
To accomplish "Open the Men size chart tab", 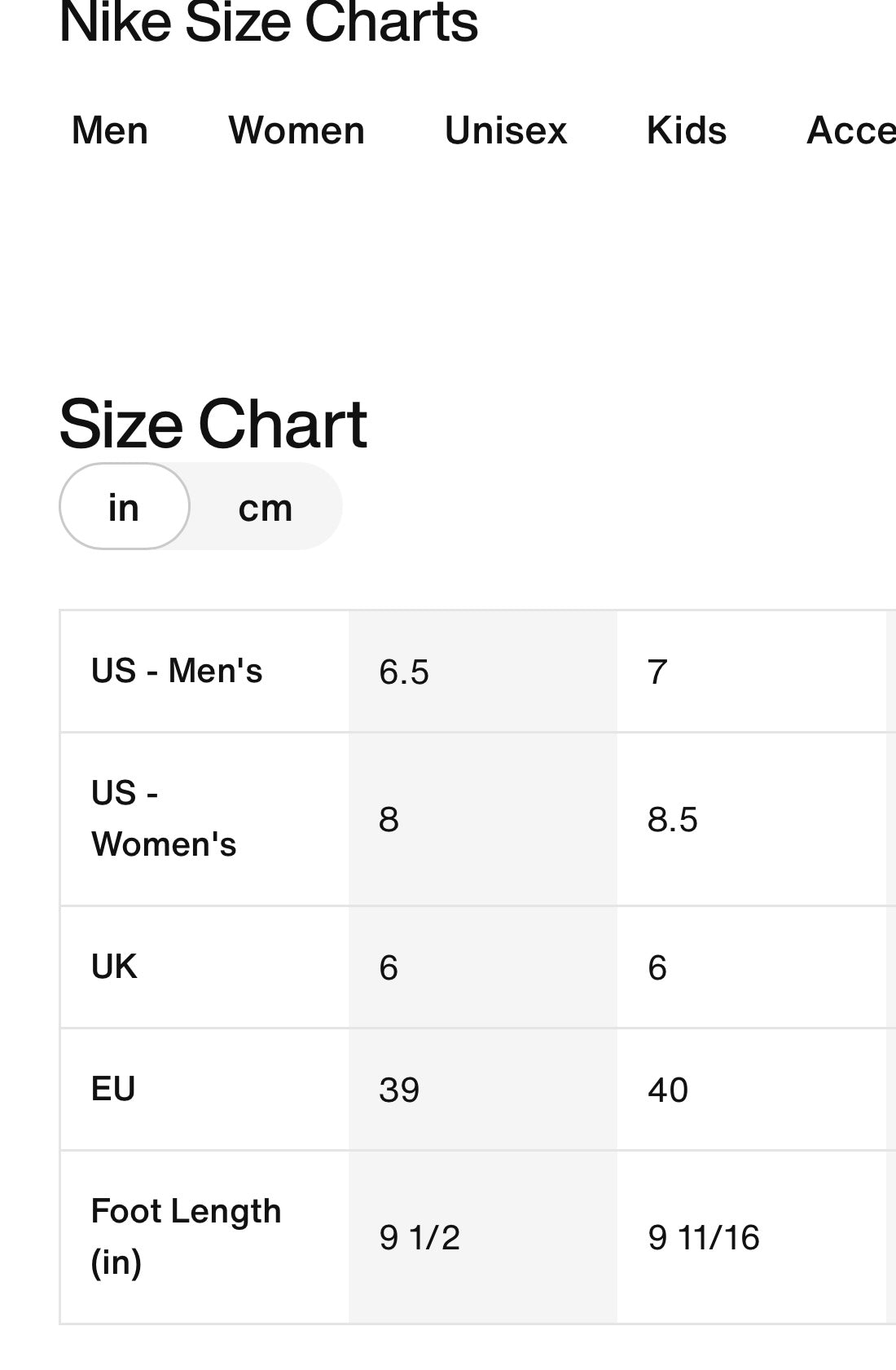I will tap(110, 130).
